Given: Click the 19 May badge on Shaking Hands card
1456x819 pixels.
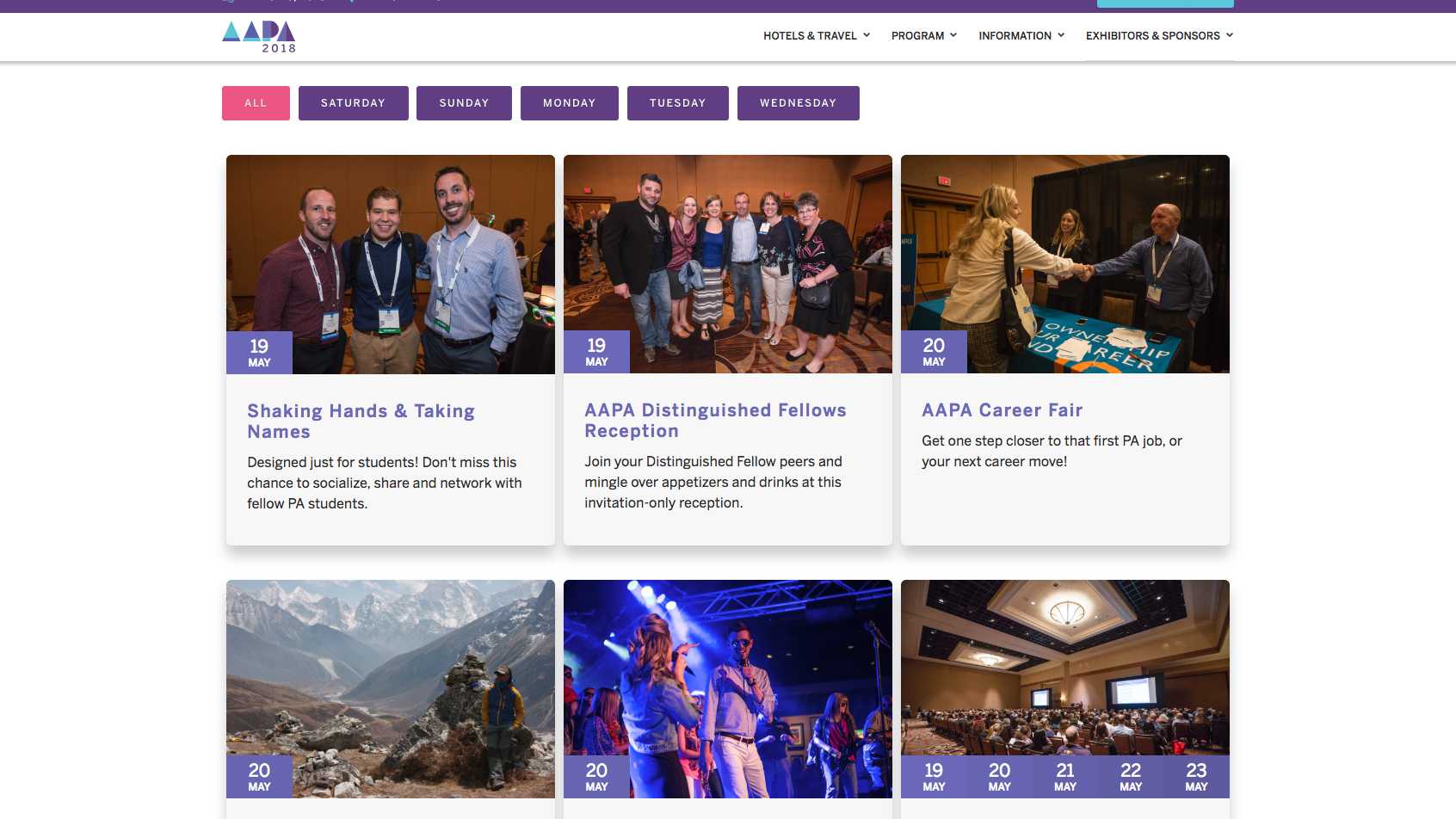Looking at the screenshot, I should click(x=259, y=353).
